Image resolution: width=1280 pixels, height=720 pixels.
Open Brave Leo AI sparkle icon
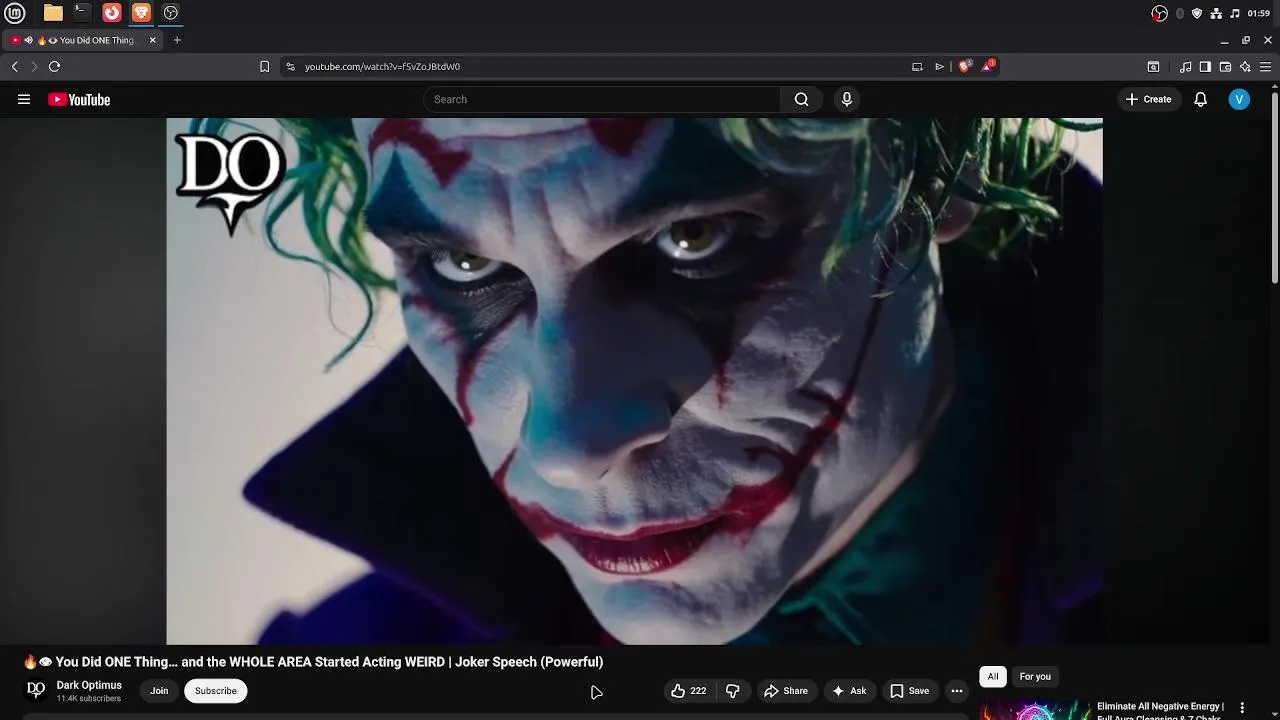[1245, 66]
